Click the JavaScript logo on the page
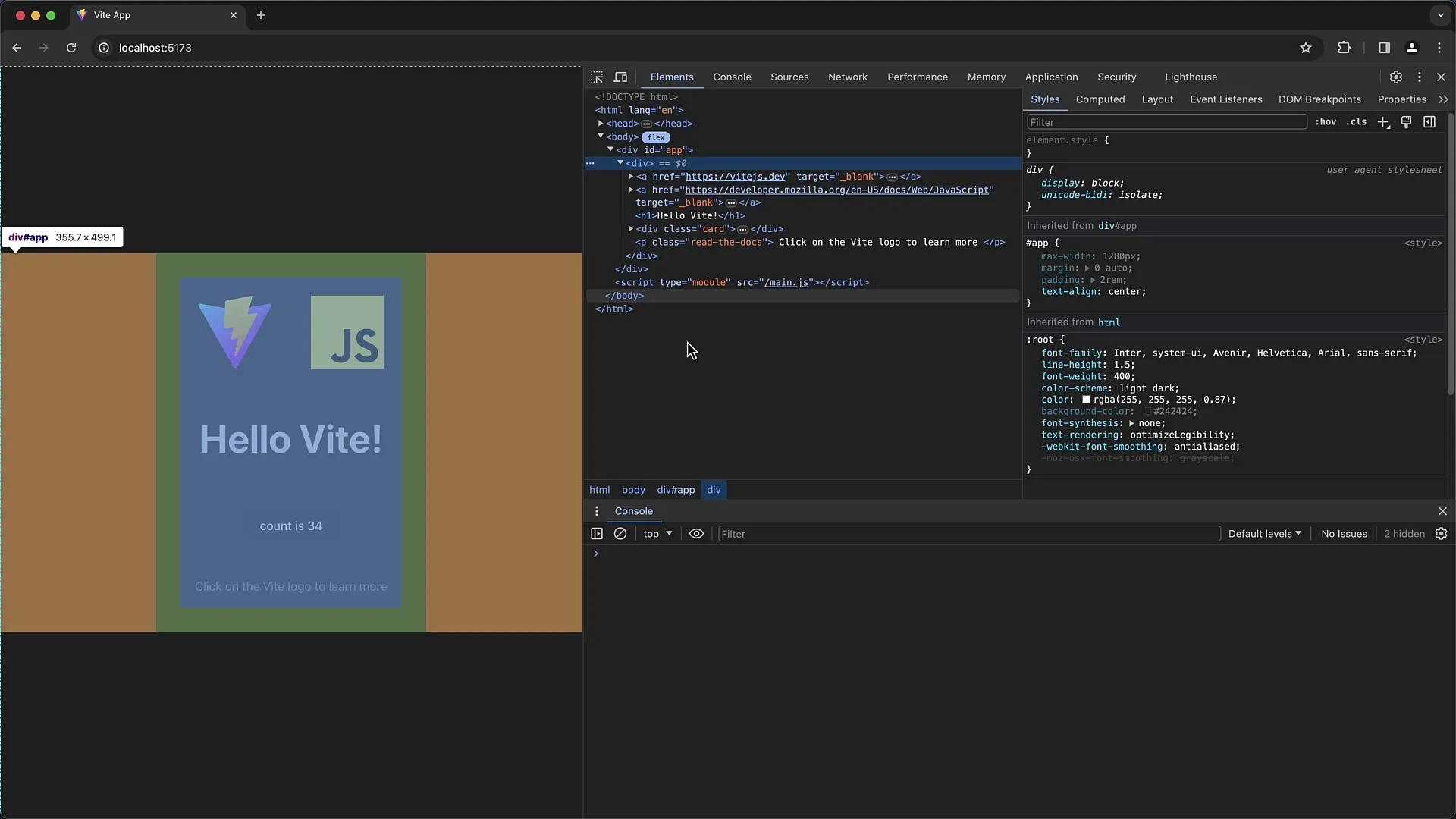The width and height of the screenshot is (1456, 819). [347, 332]
